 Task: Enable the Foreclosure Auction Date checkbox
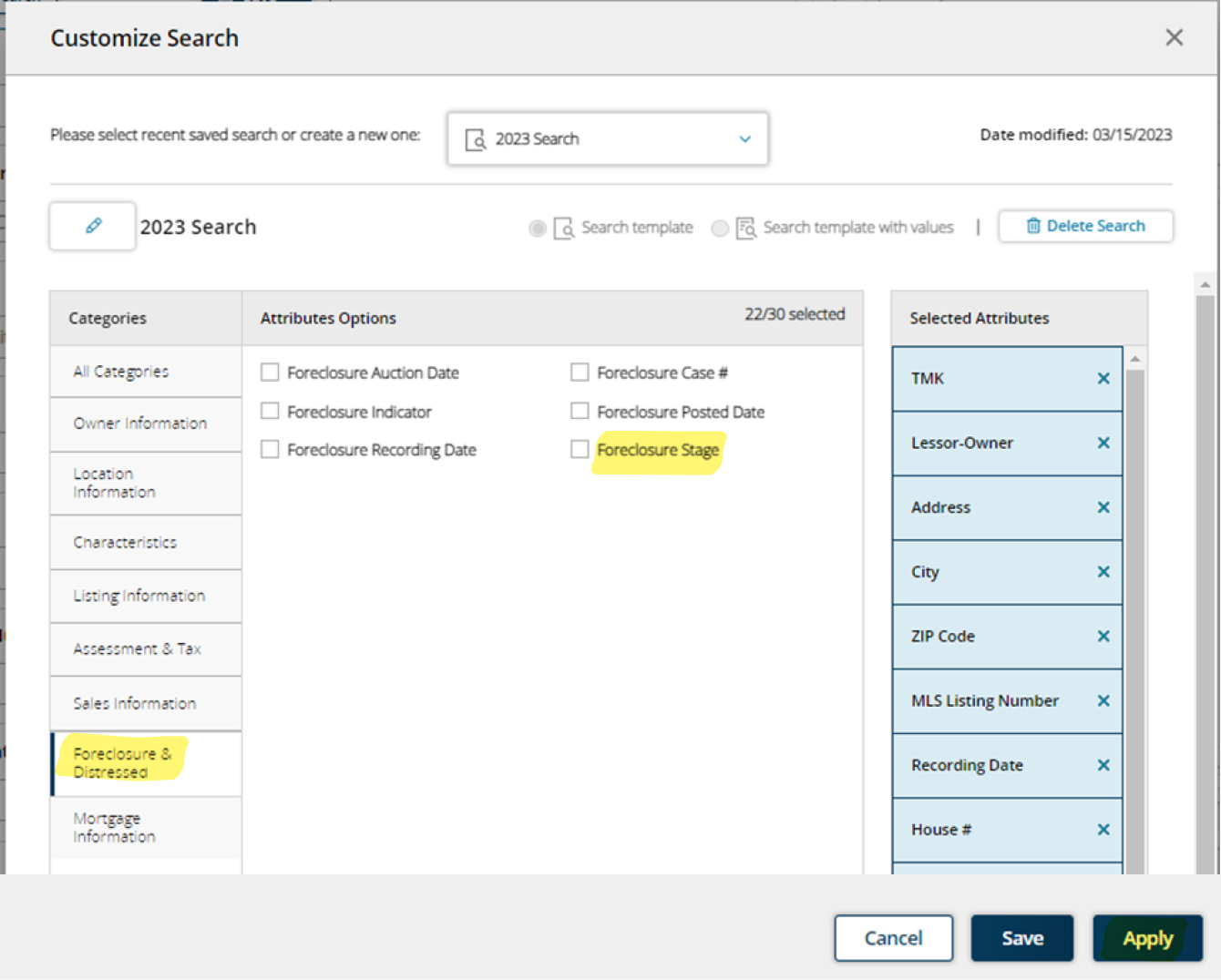coord(270,372)
